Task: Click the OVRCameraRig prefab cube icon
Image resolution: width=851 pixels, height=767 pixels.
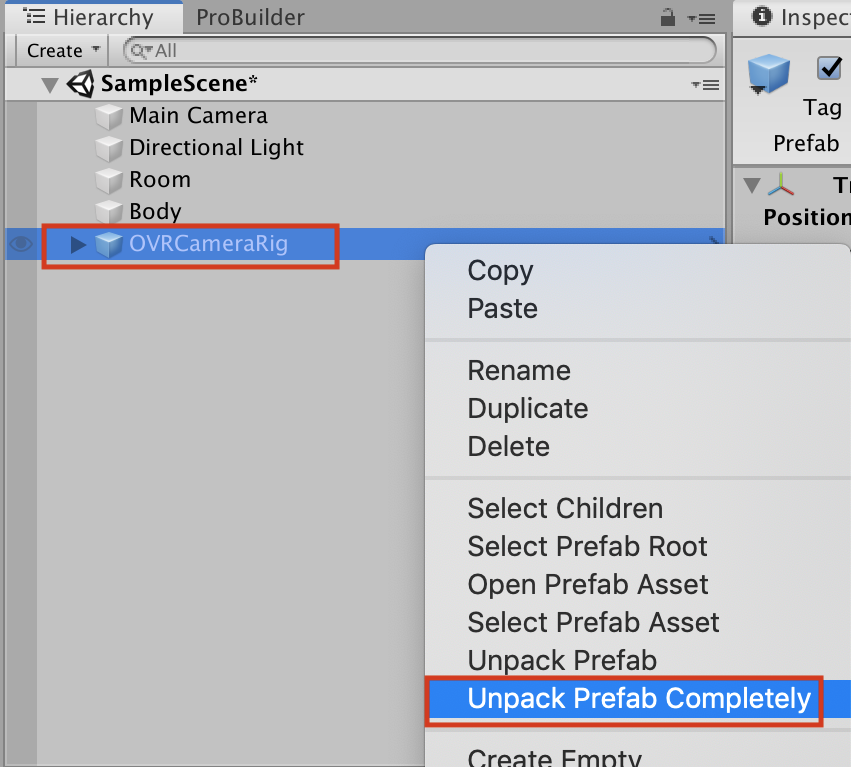Action: tap(109, 244)
